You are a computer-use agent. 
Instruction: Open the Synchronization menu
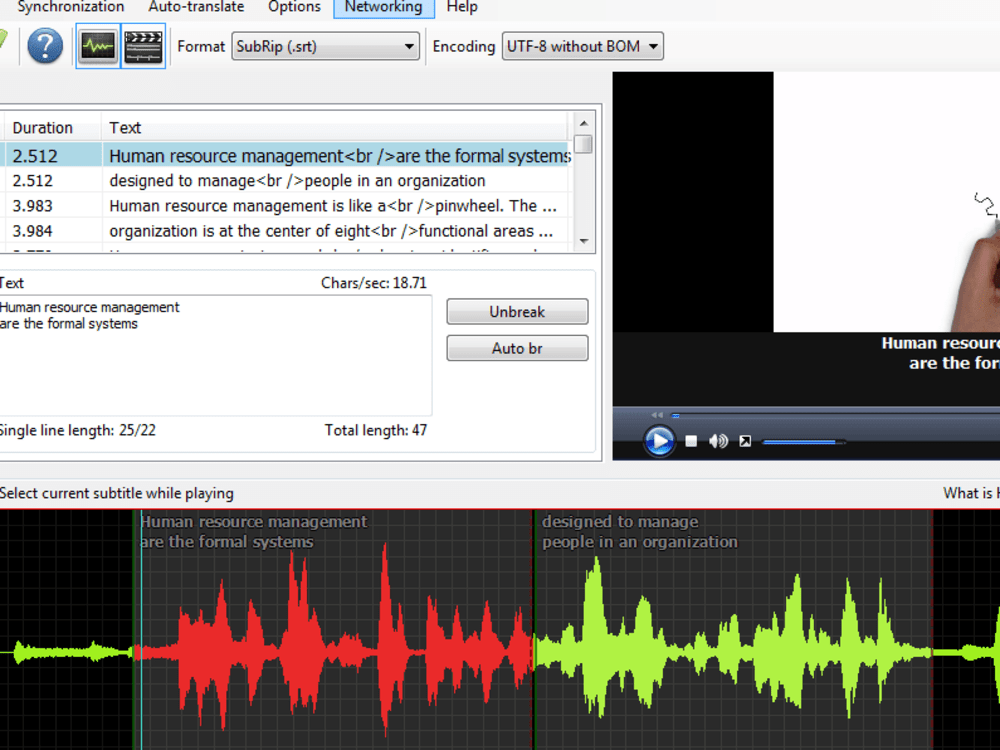pyautogui.click(x=71, y=8)
